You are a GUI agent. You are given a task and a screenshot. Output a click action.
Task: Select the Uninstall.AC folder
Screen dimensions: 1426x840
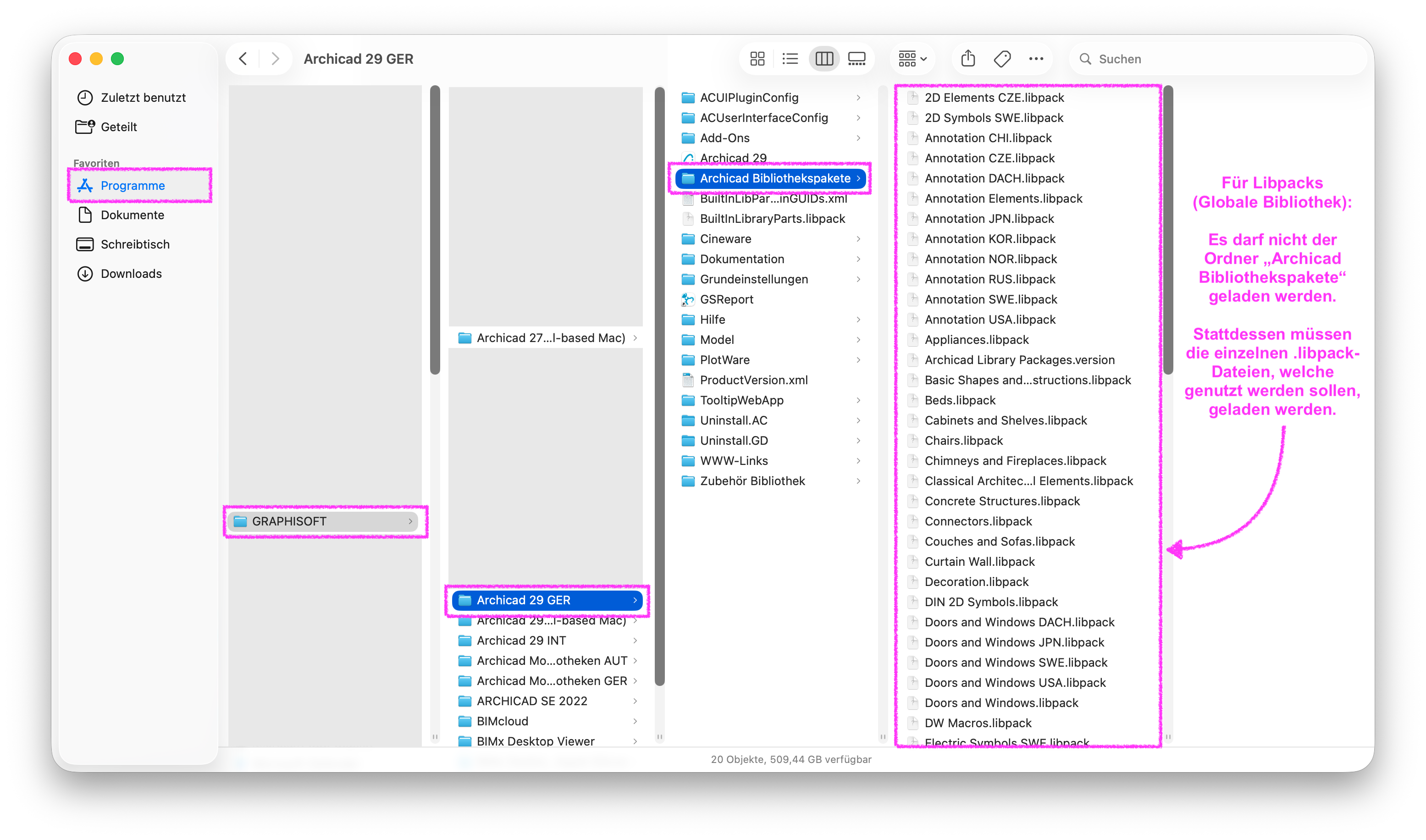coord(772,420)
